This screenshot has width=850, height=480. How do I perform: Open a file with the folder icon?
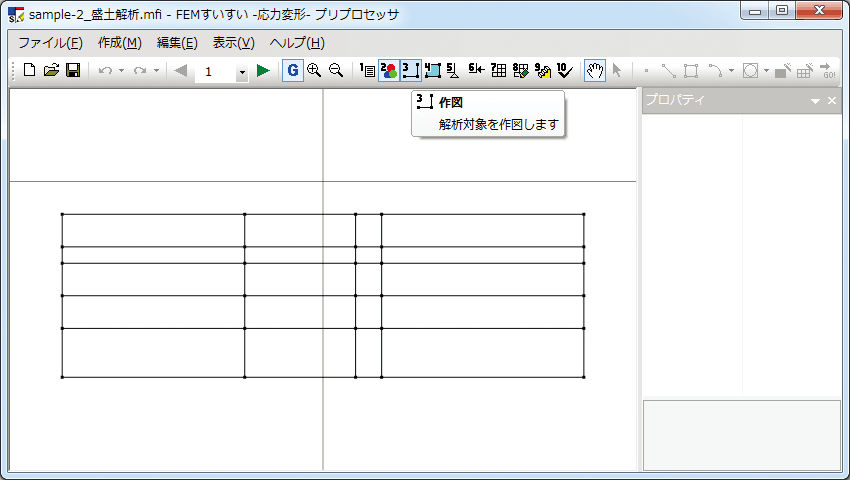[x=51, y=71]
